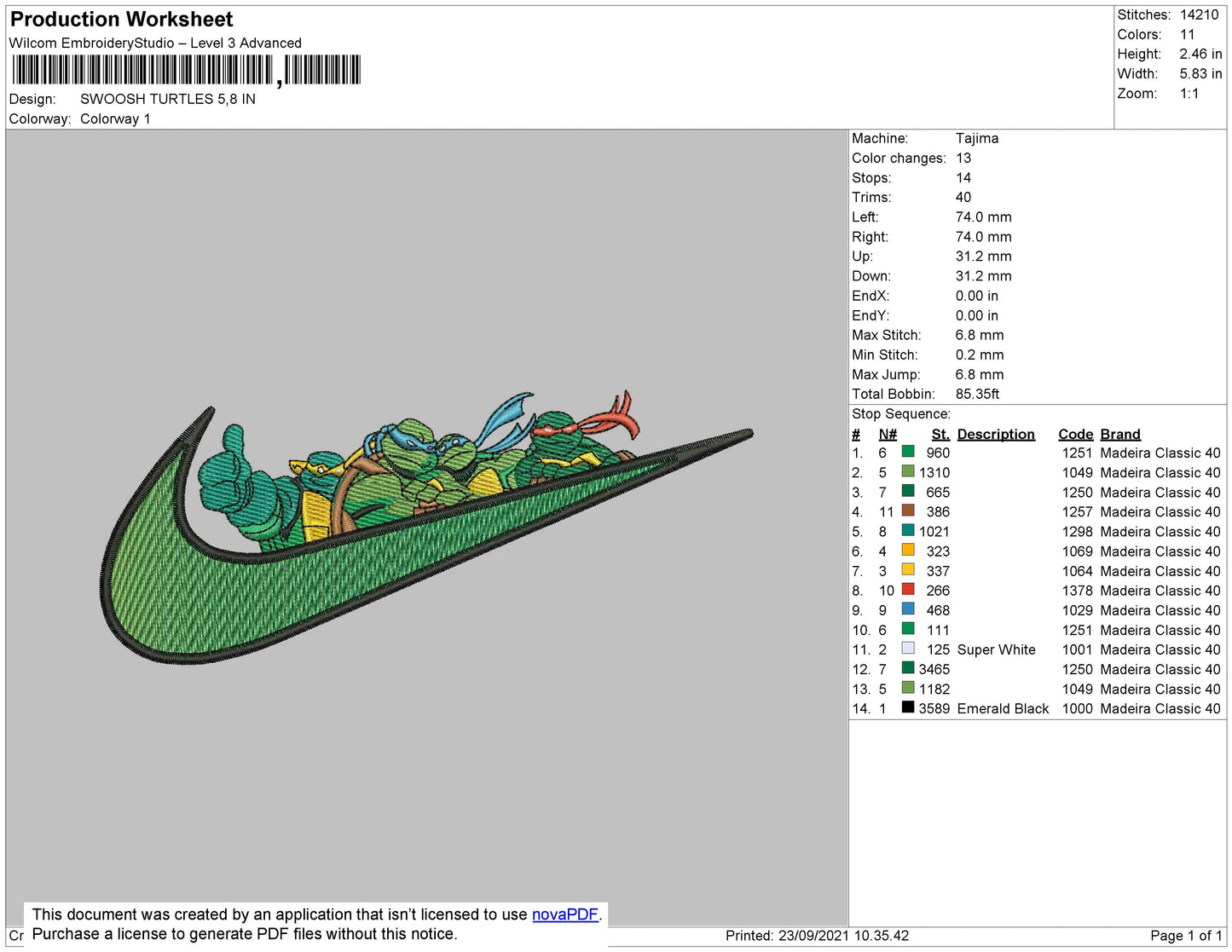The height and width of the screenshot is (952, 1232).
Task: Click the dark green swatch with 3465 stitches
Action: pyautogui.click(x=908, y=668)
